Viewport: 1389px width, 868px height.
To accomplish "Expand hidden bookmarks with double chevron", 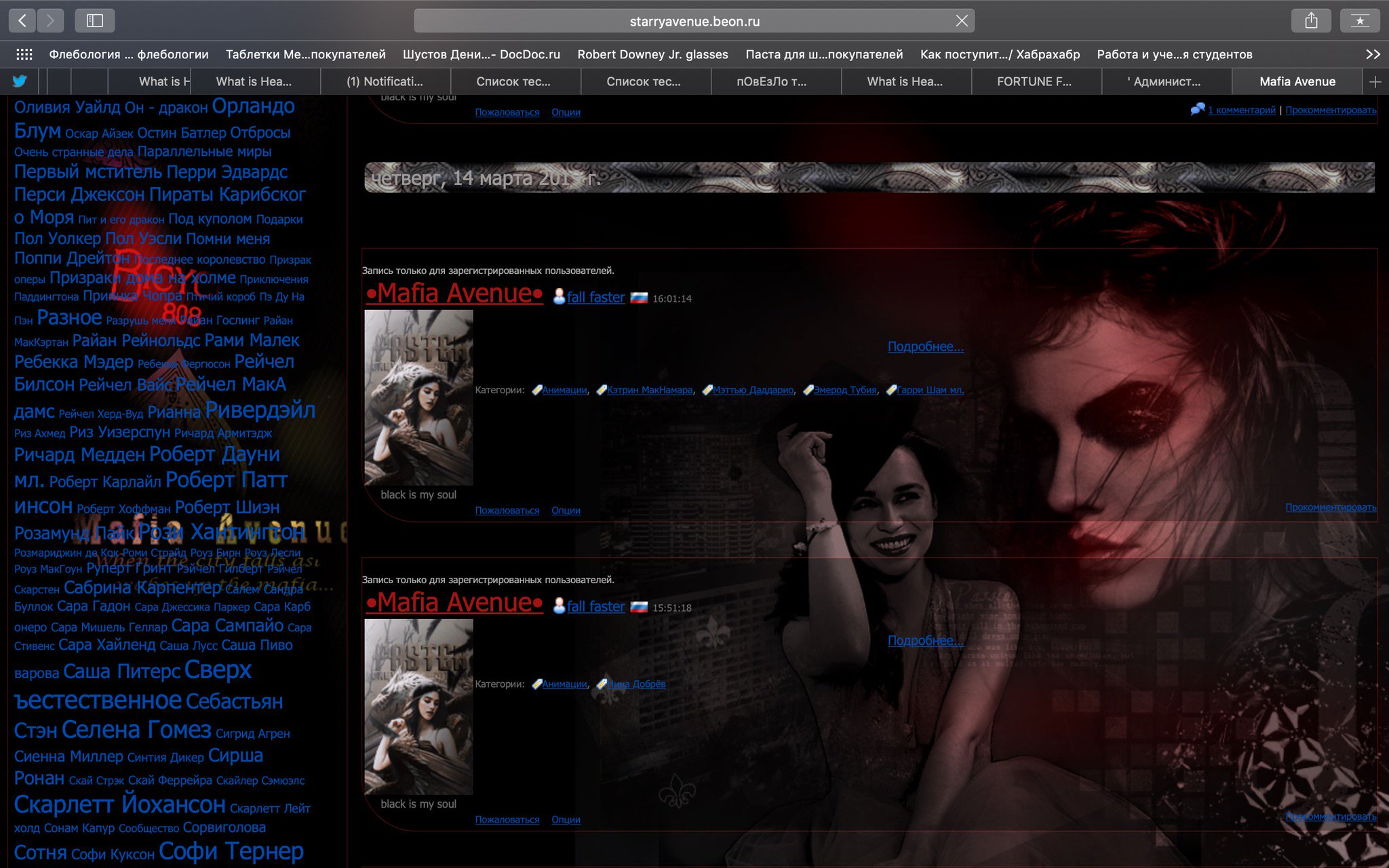I will [x=1373, y=54].
